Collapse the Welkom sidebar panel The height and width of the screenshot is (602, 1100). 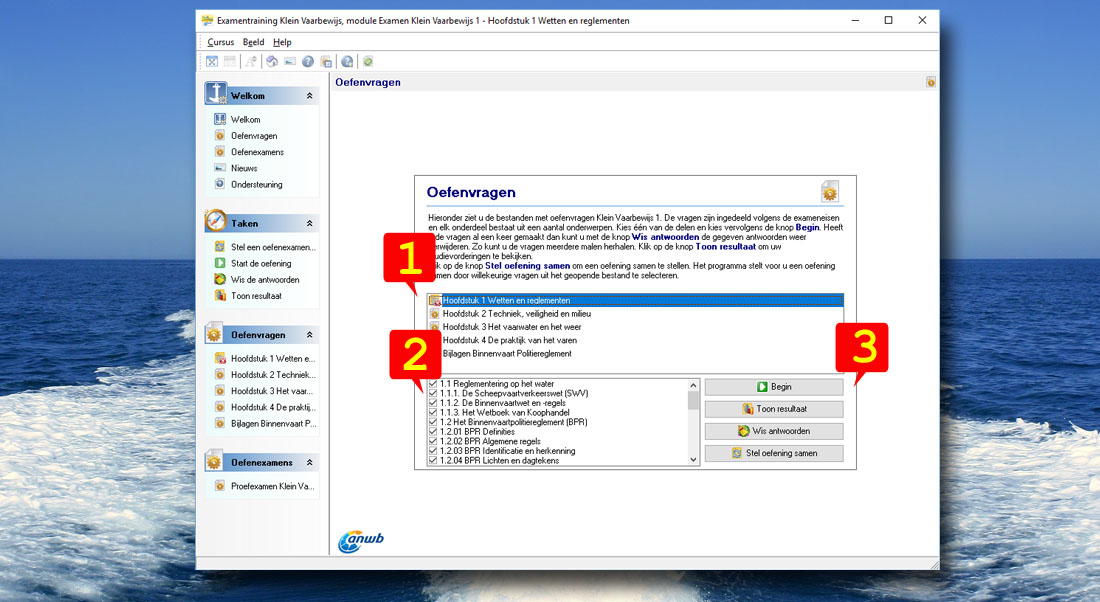[310, 96]
